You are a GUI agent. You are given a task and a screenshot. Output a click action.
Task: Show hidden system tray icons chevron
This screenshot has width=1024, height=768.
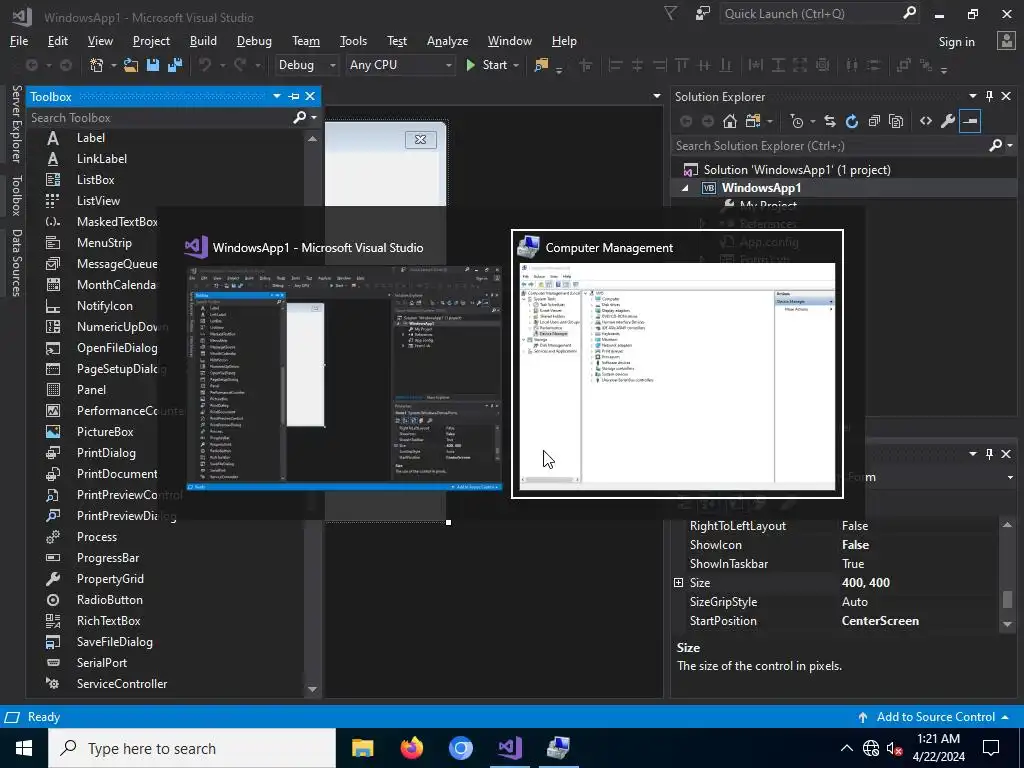pyautogui.click(x=846, y=748)
